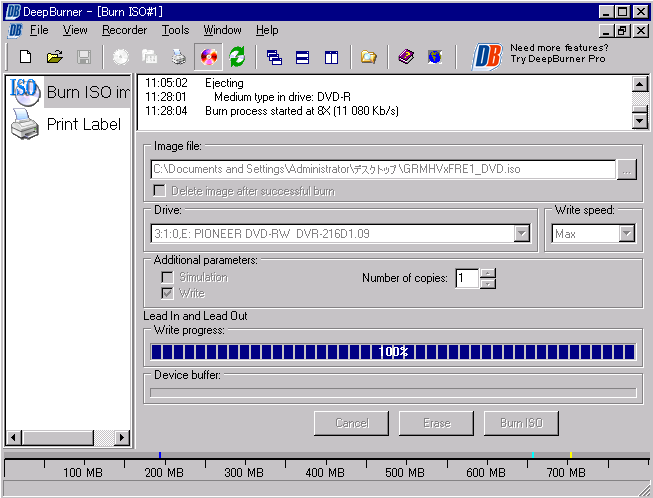Click the Burn ISO button

tap(521, 423)
